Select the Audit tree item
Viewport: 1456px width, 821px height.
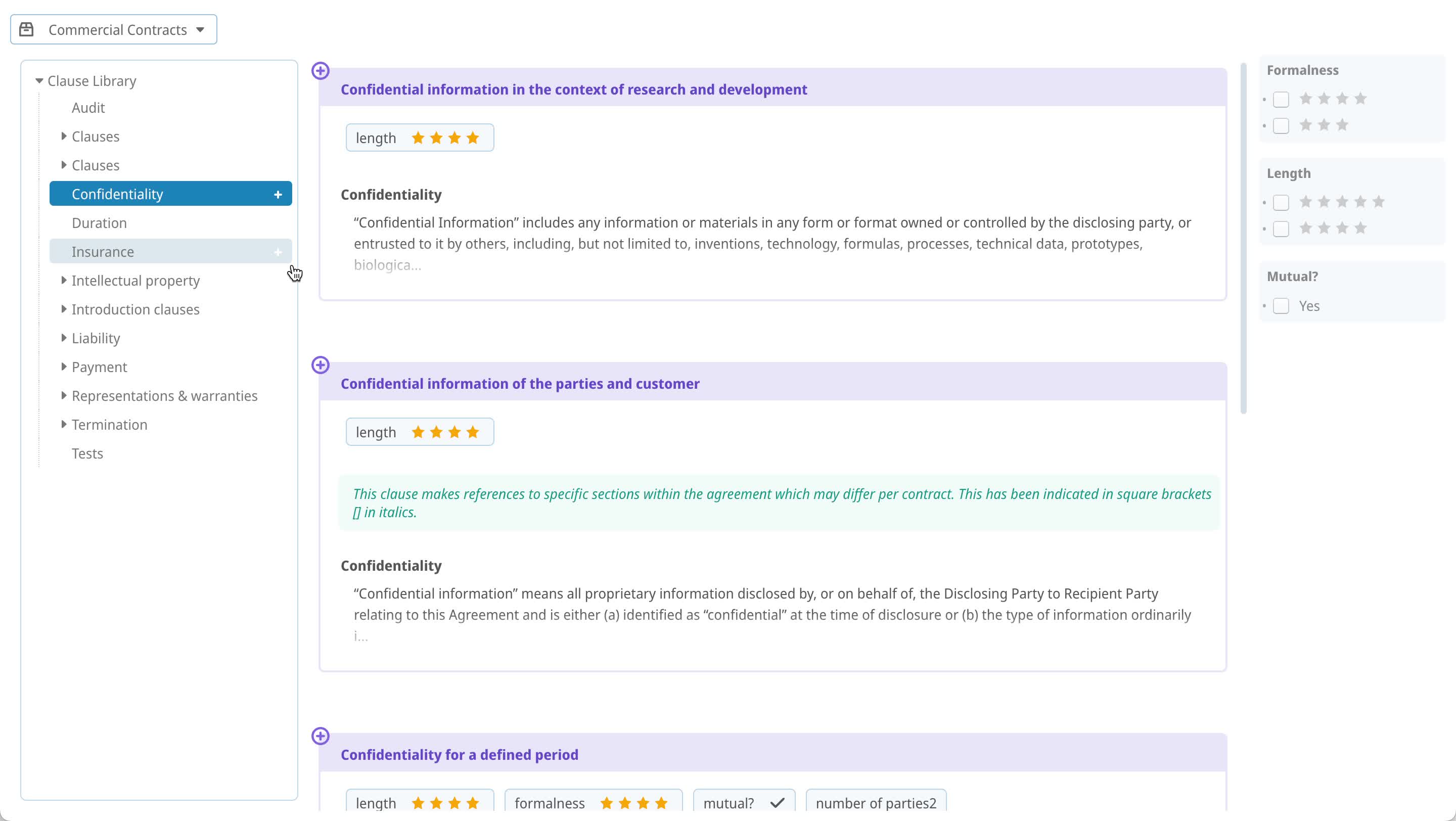88,108
